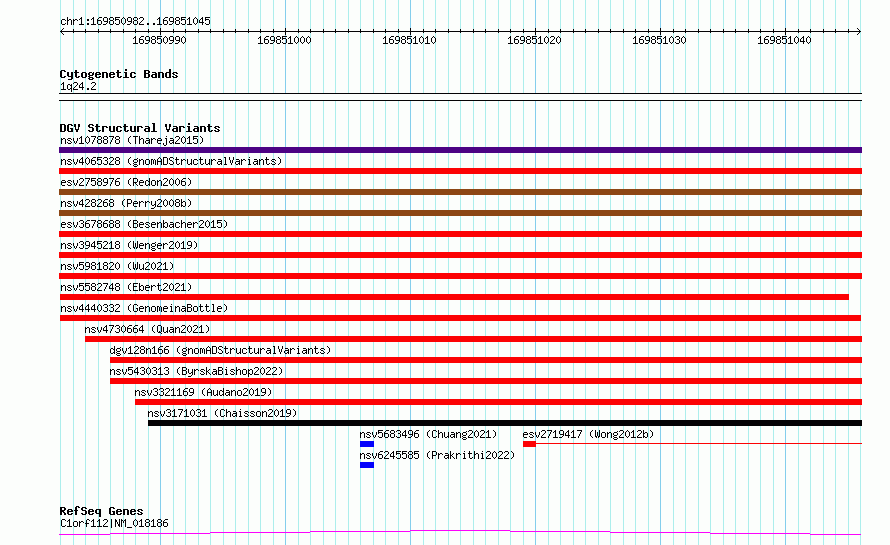
Task: Click the nsv5430313 ByrskaBishop2022 label
Action: (x=196, y=371)
